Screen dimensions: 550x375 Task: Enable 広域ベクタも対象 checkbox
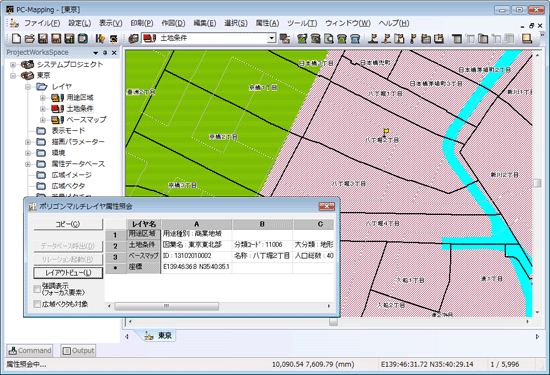pos(37,304)
